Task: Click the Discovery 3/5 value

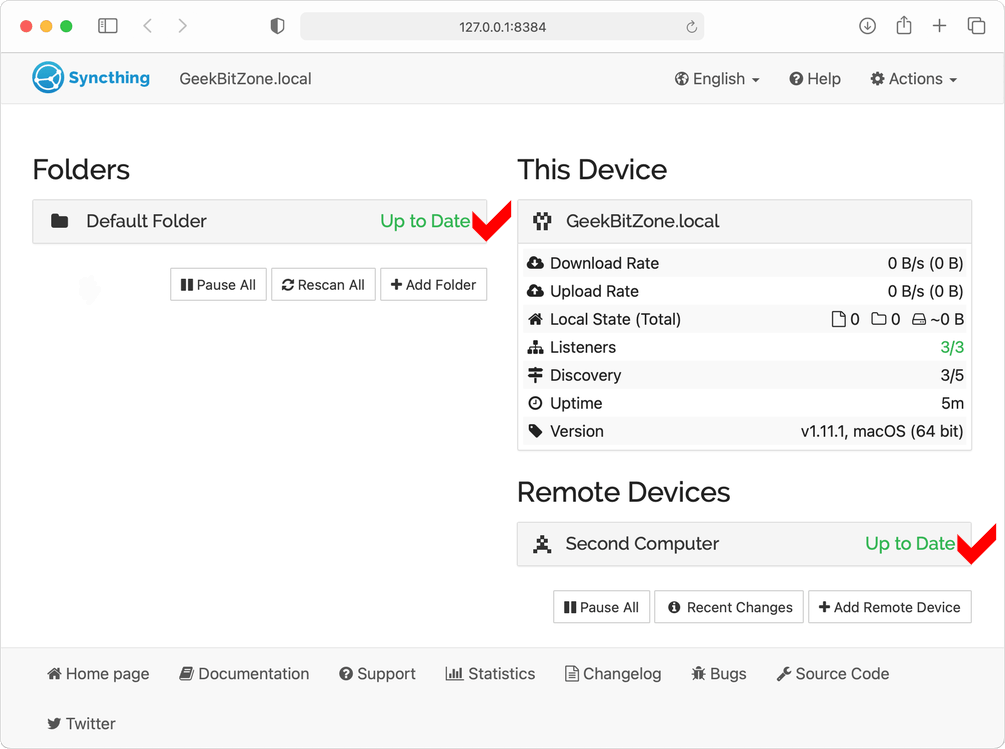Action: 952,375
